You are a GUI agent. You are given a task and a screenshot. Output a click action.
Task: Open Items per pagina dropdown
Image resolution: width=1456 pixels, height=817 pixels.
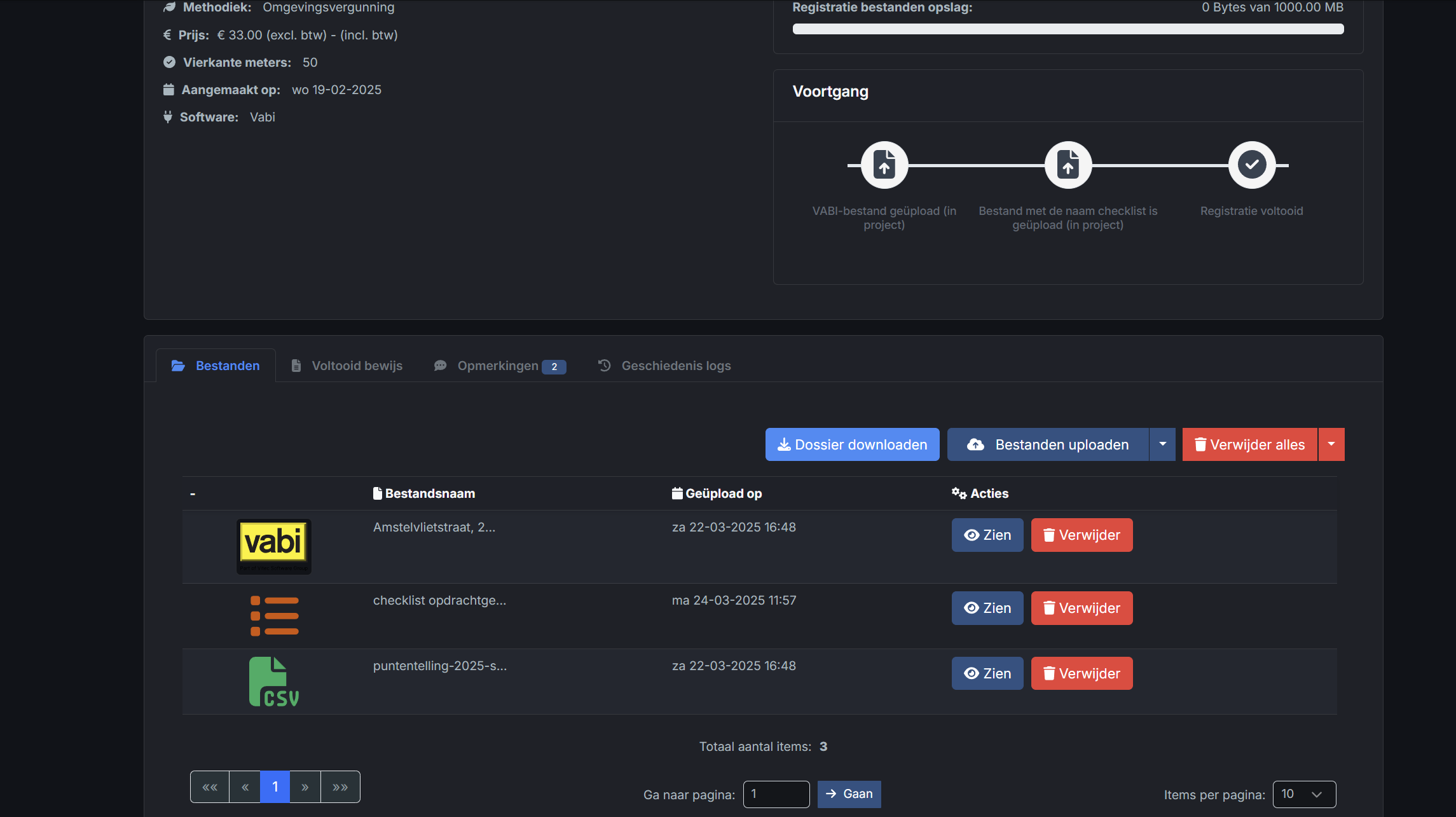coord(1304,794)
